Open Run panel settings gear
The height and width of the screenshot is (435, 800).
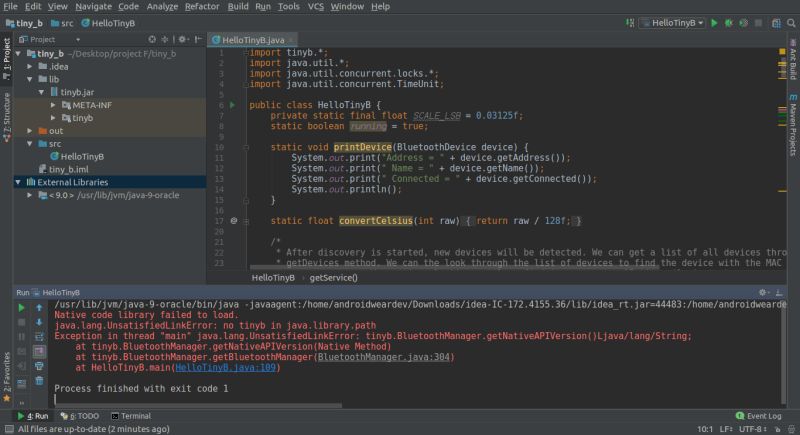(763, 293)
